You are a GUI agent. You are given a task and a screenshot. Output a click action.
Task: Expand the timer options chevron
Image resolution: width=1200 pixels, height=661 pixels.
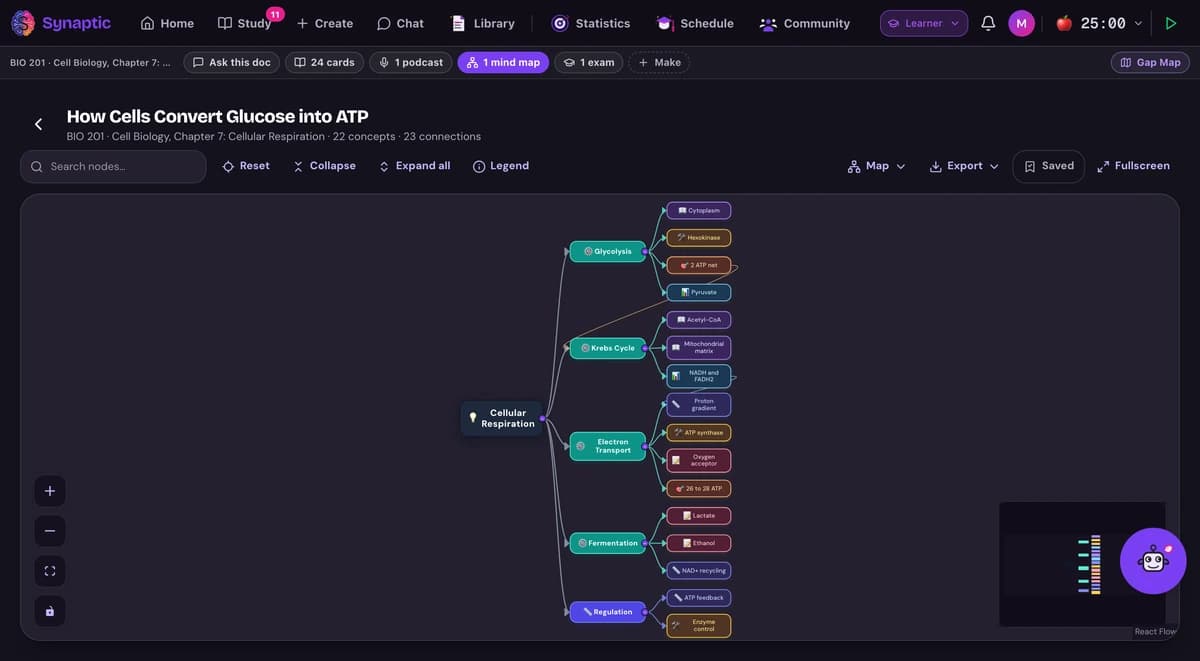[x=1138, y=23]
